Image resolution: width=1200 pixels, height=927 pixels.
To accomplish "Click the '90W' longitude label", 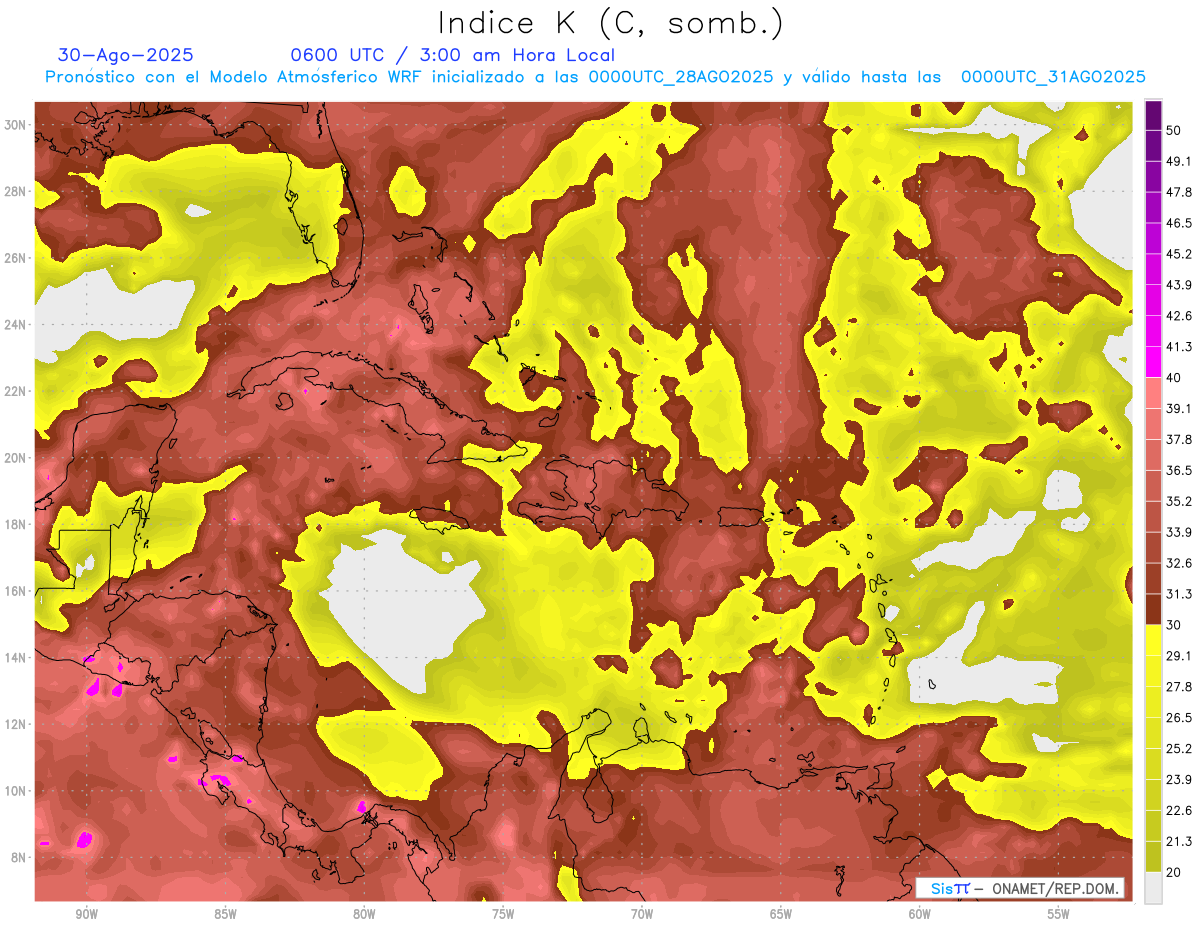I will [87, 915].
